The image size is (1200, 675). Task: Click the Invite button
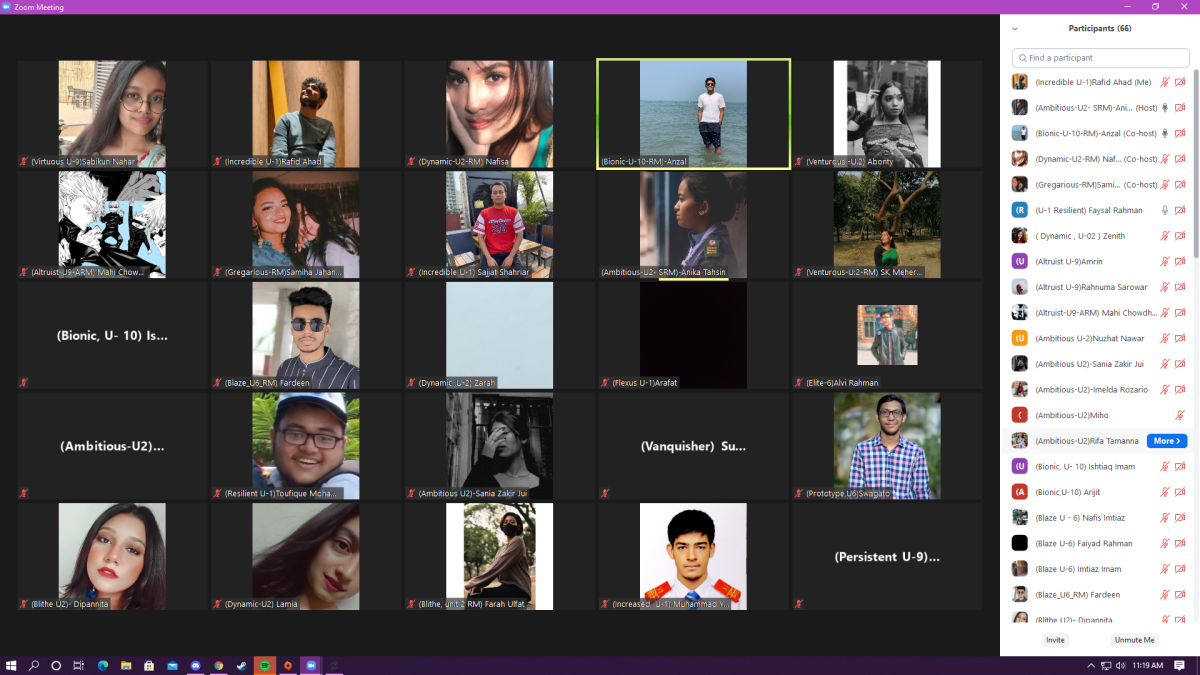[x=1055, y=640]
